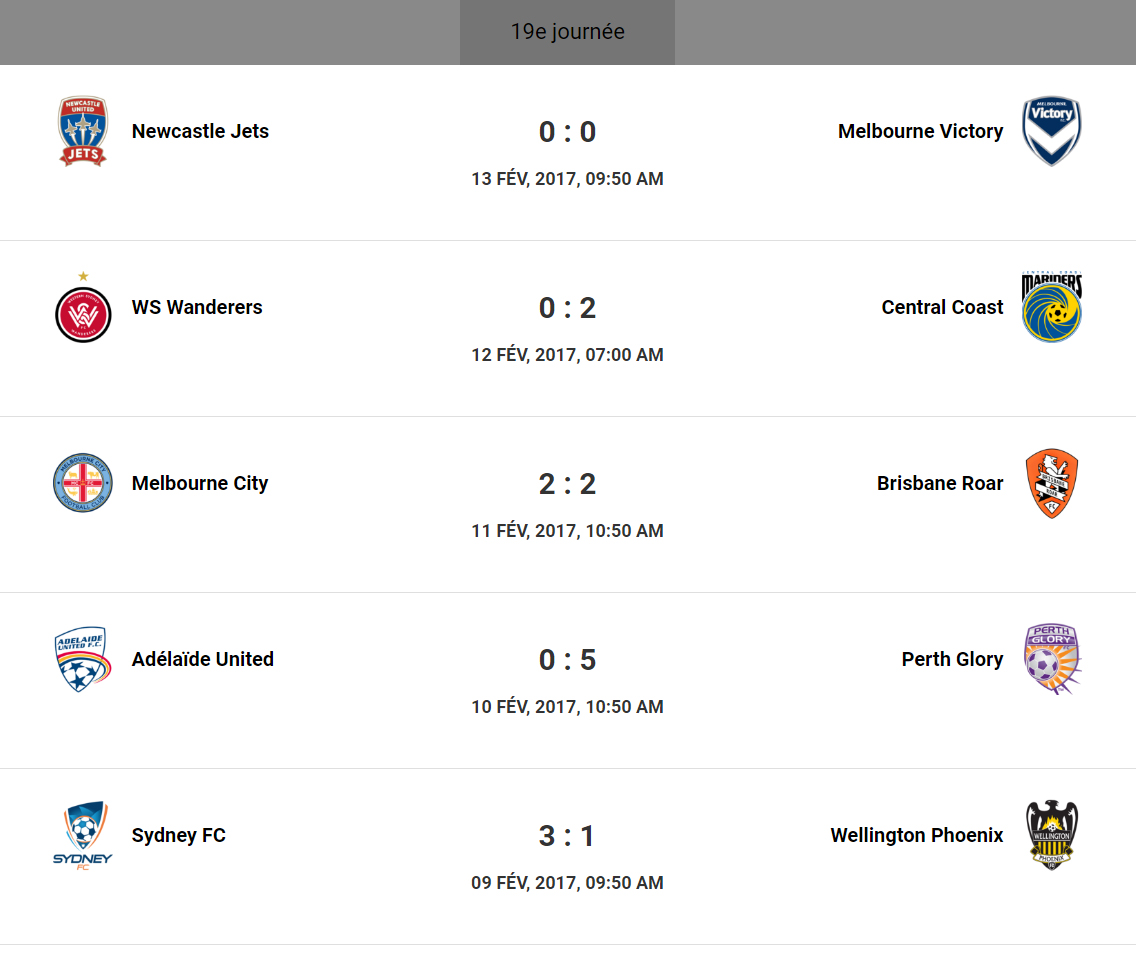Select the 19e journée tab
Screen dimensions: 1136x954
(567, 32)
